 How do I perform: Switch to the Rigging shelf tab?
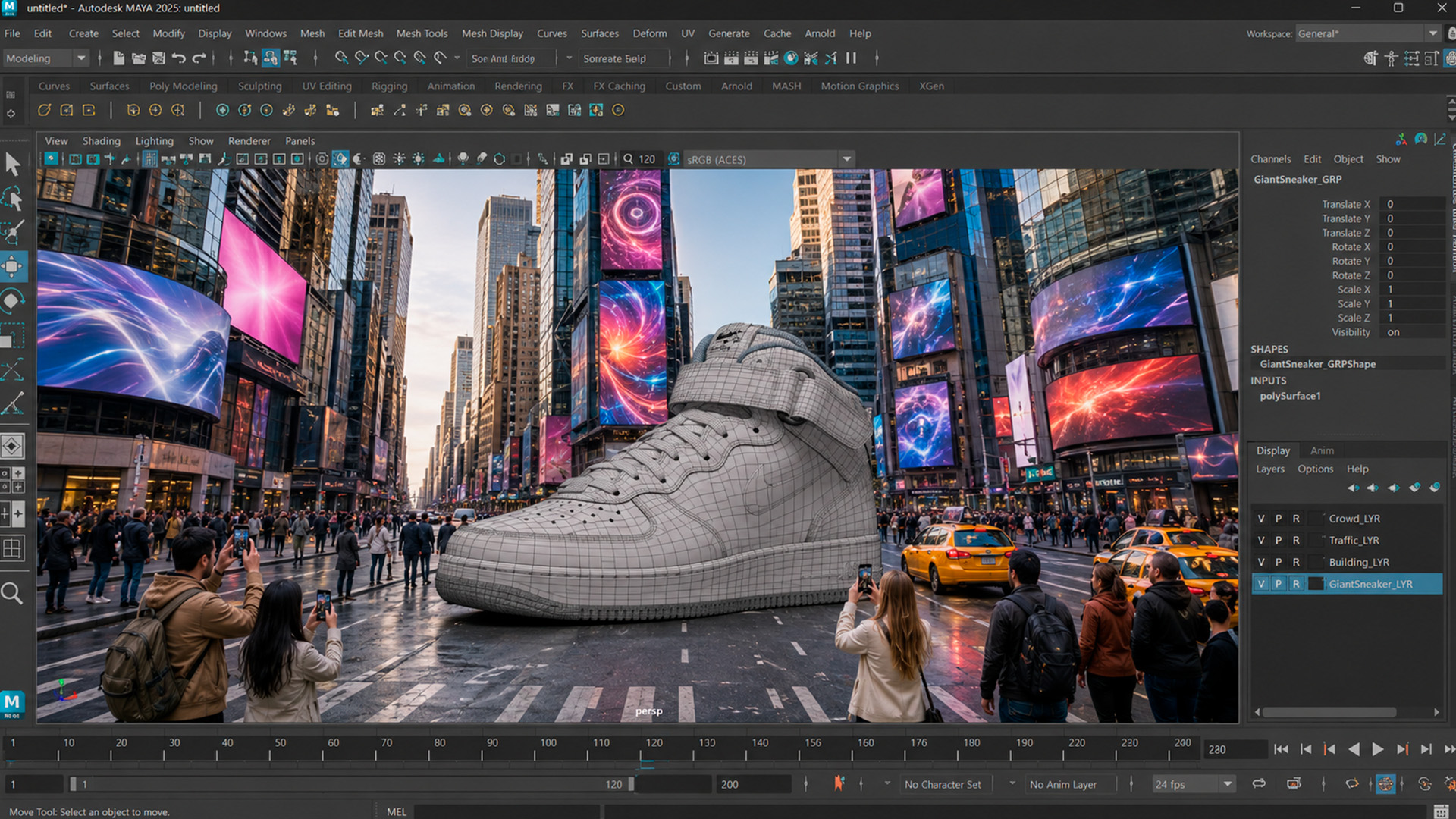point(390,86)
